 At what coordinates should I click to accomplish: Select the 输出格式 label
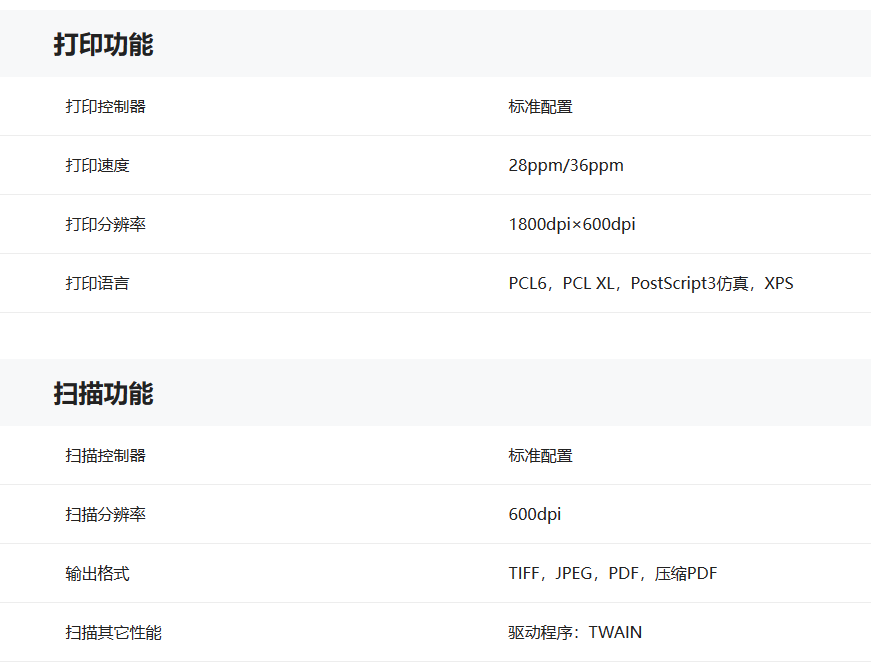point(97,573)
